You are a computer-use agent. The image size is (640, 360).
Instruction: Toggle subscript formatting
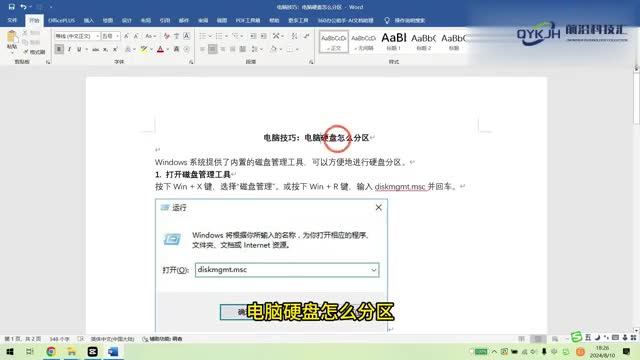(105, 49)
